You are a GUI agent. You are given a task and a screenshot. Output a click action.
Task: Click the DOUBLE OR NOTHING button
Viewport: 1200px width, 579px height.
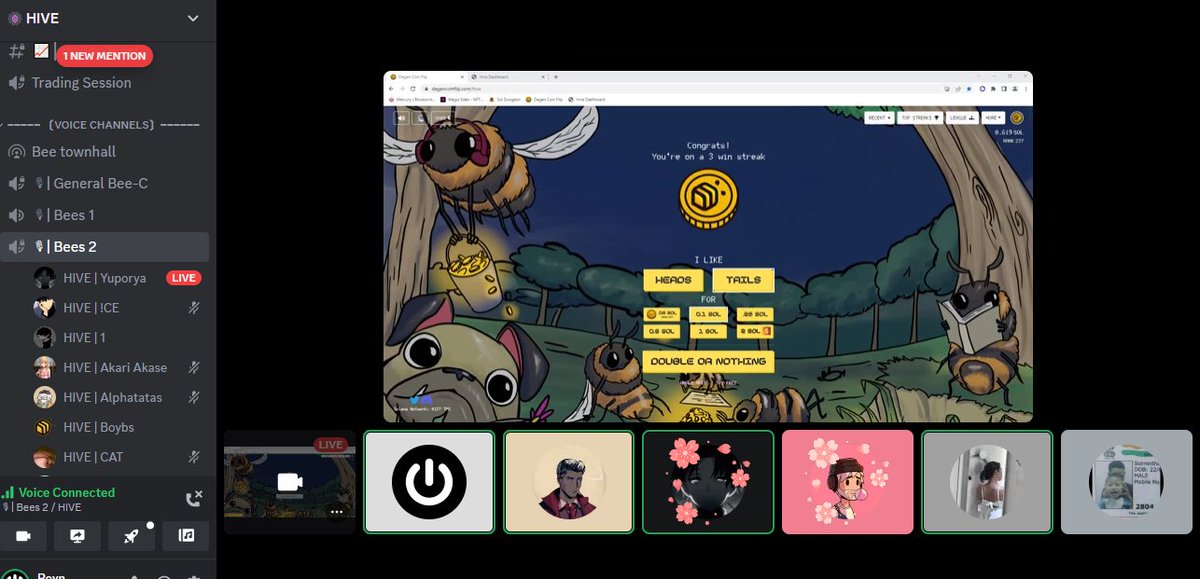pyautogui.click(x=708, y=361)
